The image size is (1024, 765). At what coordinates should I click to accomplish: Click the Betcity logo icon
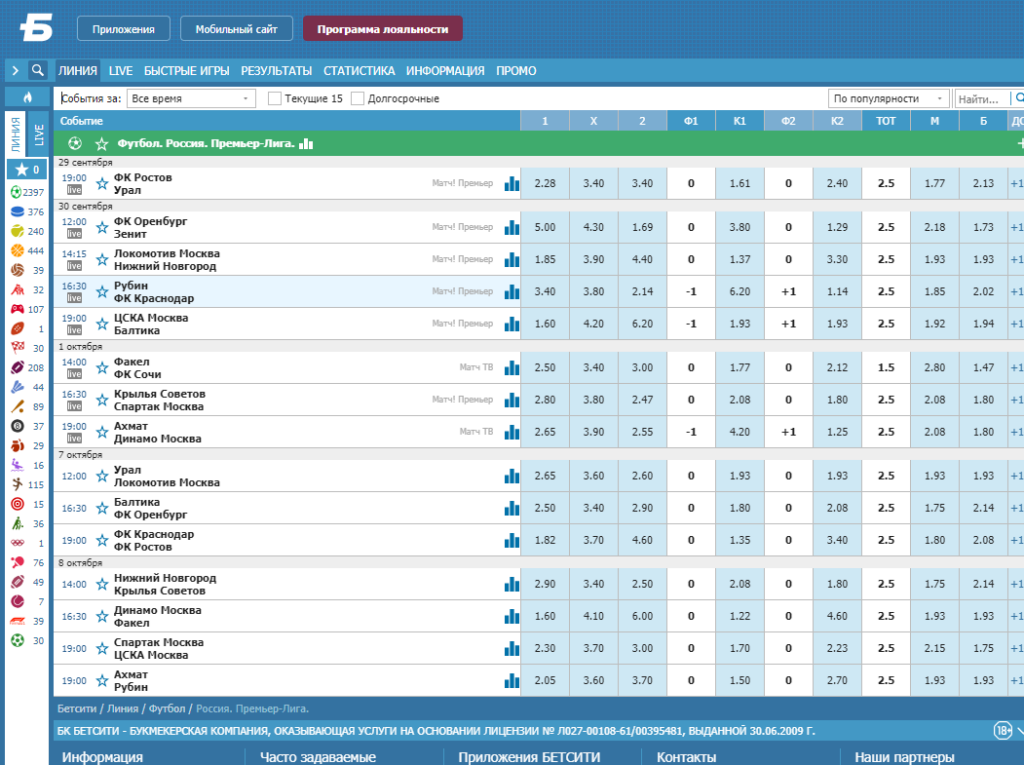[x=36, y=28]
